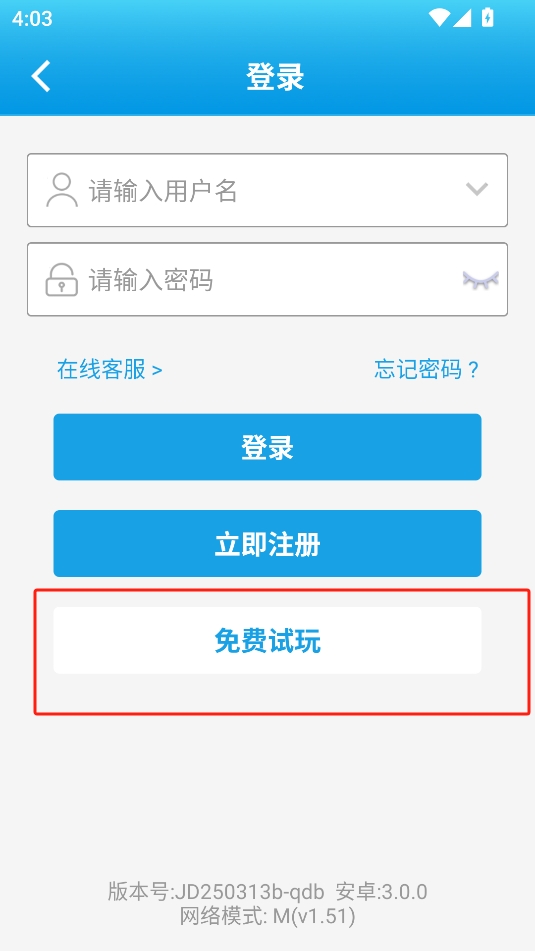Screen dimensions: 535x951
Task: Tap the 立即注册 register button
Action: (268, 543)
